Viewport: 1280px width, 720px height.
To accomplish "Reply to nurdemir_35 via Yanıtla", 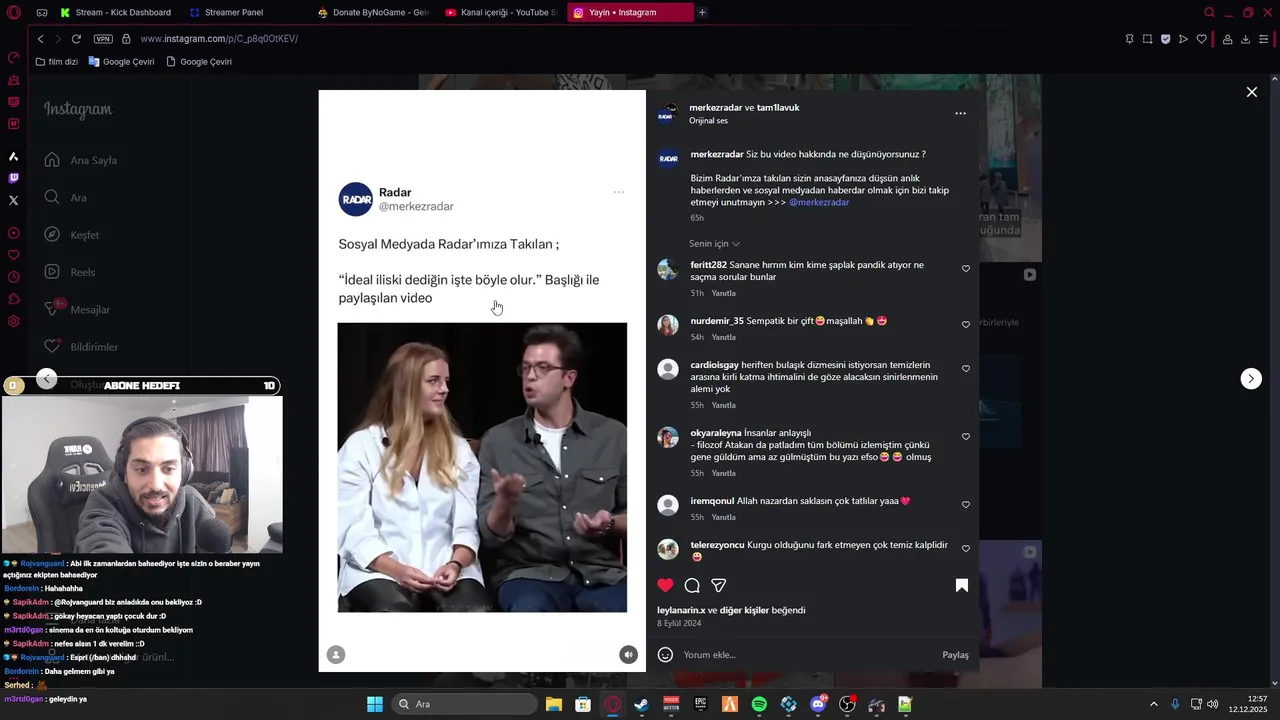I will tap(723, 337).
